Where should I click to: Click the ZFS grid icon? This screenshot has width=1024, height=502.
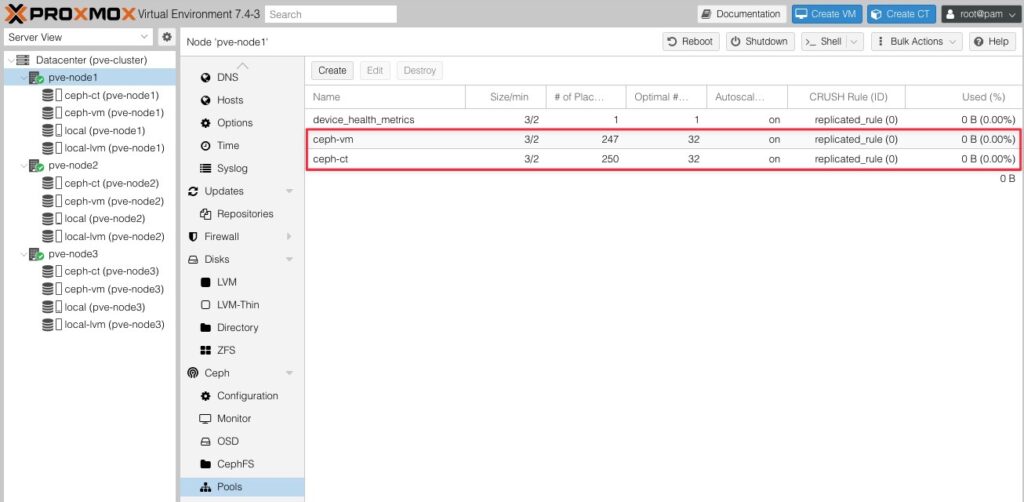coord(206,351)
